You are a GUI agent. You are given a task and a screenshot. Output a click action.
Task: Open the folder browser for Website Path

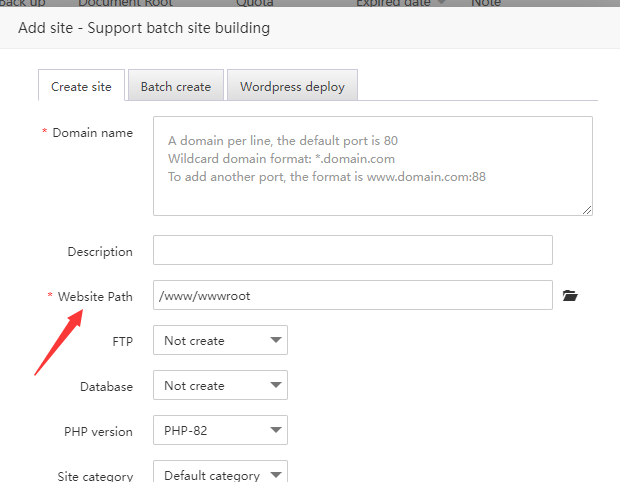pyautogui.click(x=570, y=296)
